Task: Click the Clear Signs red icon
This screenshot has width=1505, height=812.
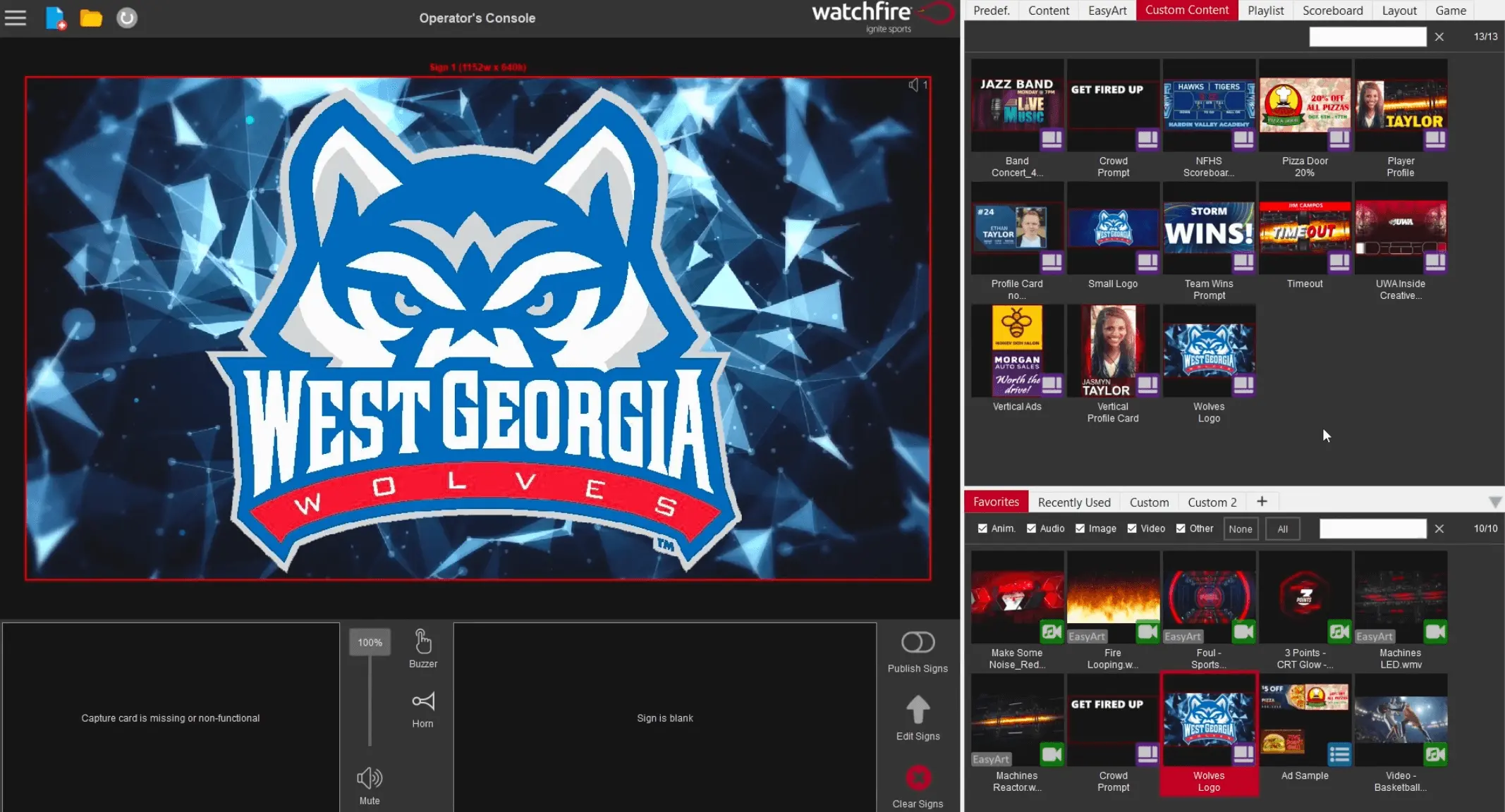Action: point(918,777)
